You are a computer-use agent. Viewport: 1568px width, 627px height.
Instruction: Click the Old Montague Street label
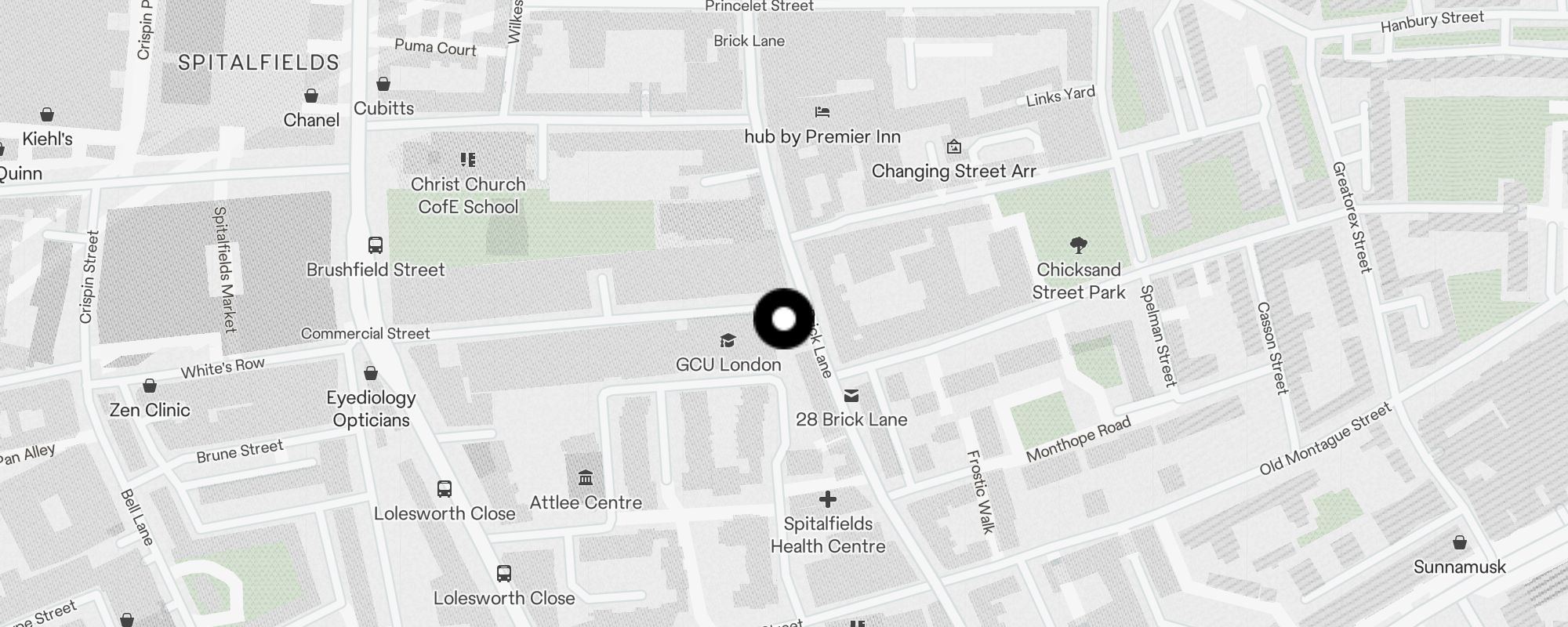[x=1326, y=439]
